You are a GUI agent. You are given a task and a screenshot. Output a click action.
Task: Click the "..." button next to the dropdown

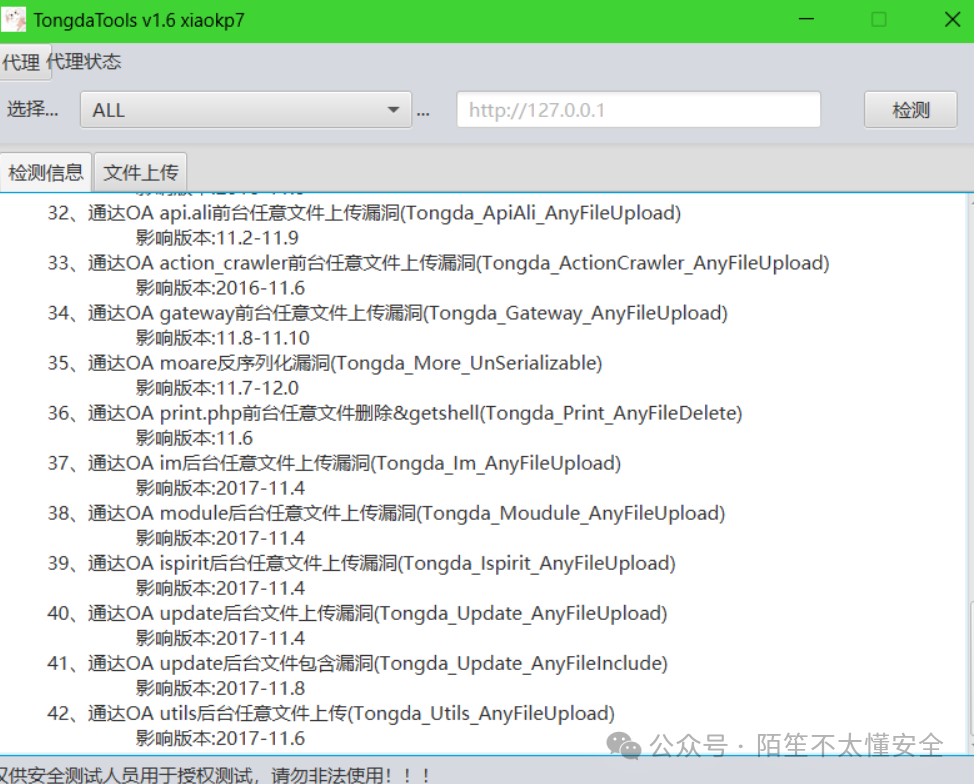click(422, 112)
